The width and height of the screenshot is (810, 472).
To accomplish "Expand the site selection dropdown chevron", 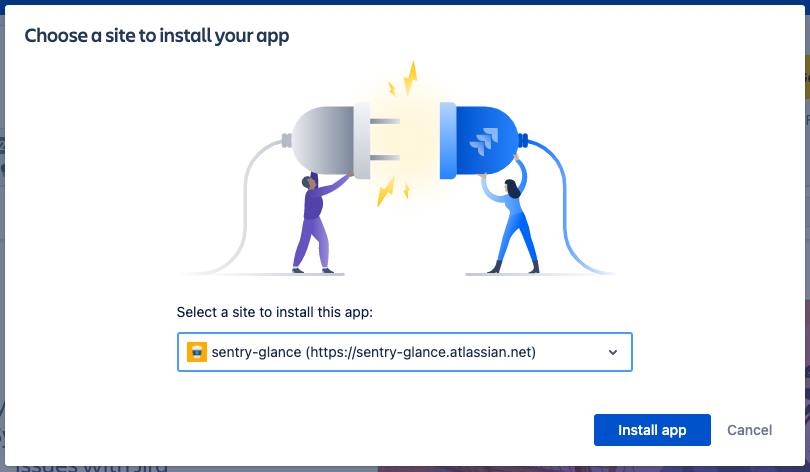I will (613, 352).
